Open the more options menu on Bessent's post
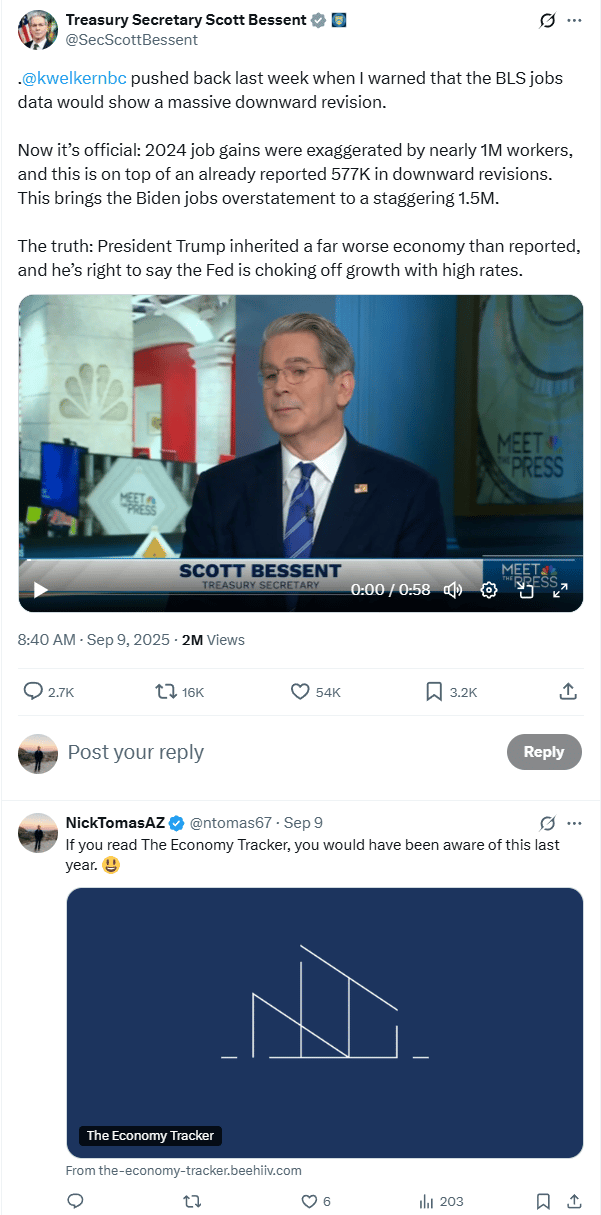This screenshot has height=1215, width=601. click(x=574, y=20)
